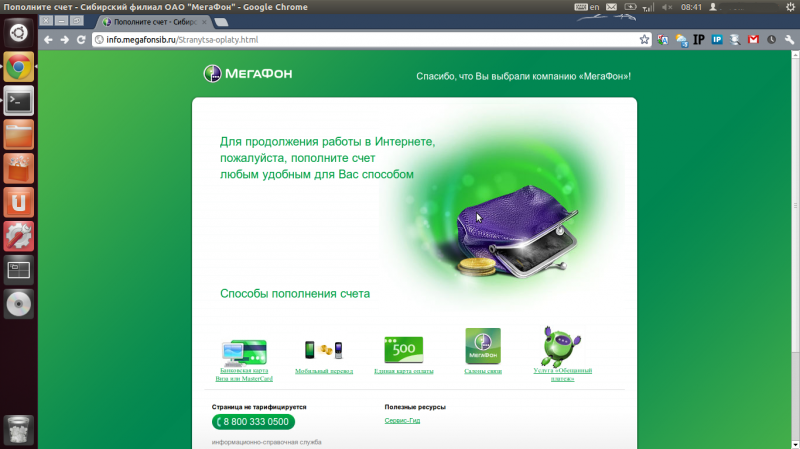
Task: Follow the "Сервис-Гид" link
Action: 402,421
